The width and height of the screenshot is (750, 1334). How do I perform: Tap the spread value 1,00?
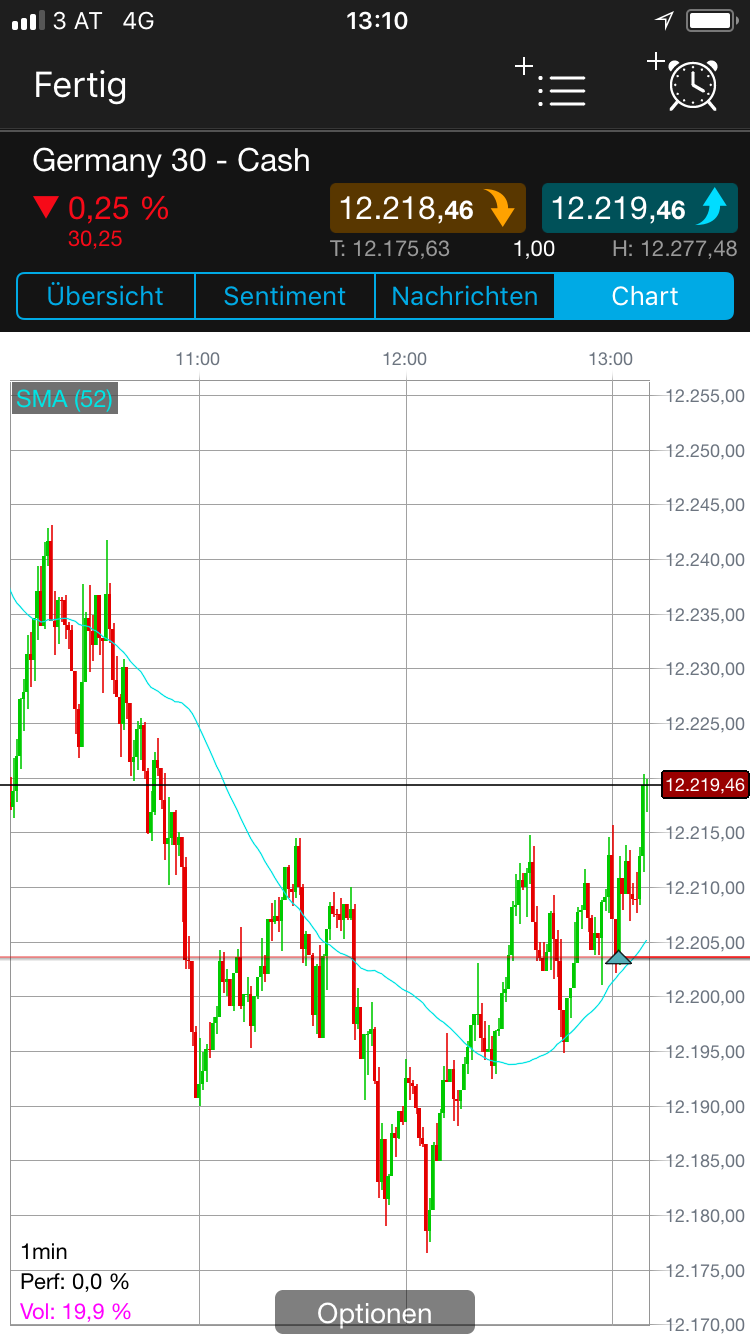pos(534,249)
